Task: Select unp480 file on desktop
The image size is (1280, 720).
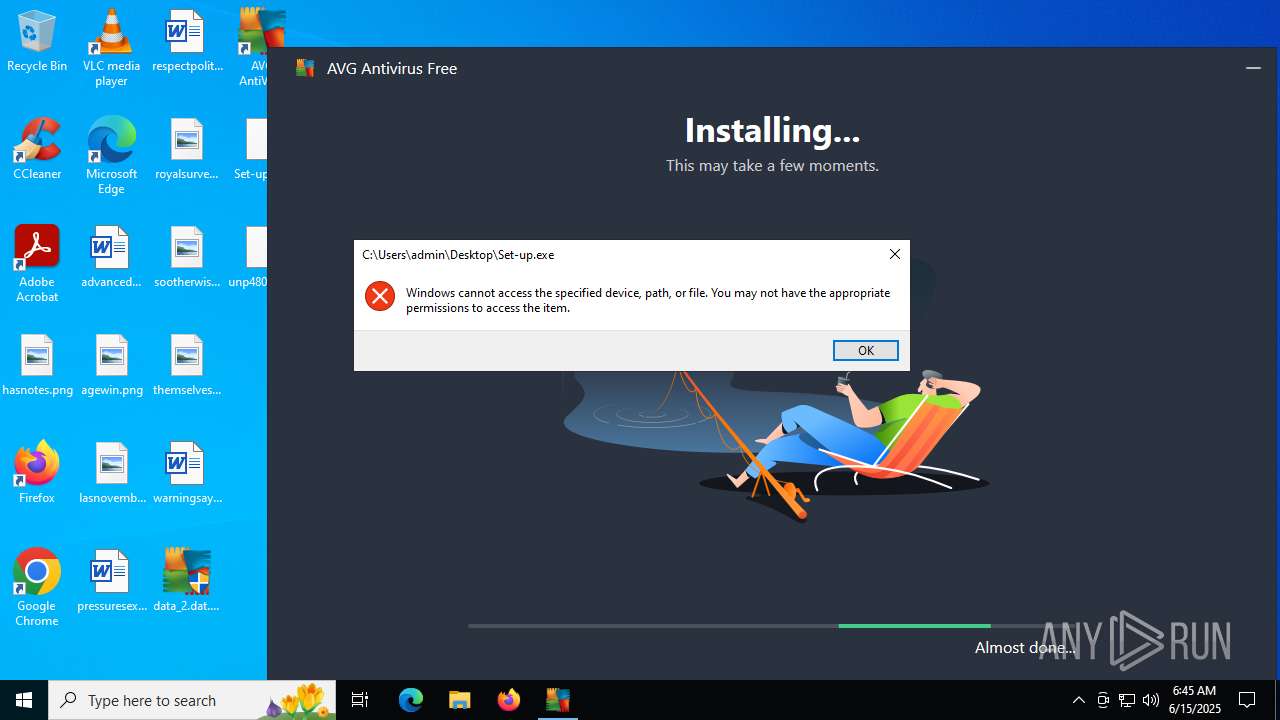Action: (x=250, y=258)
